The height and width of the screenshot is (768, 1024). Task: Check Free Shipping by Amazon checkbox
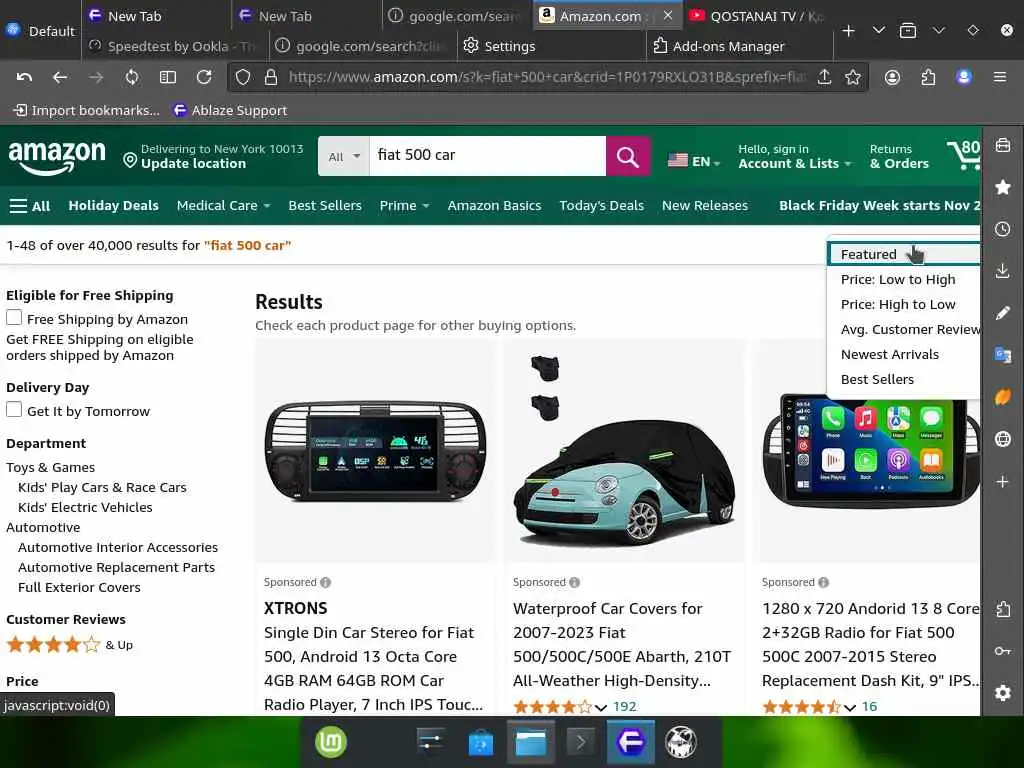coord(14,318)
